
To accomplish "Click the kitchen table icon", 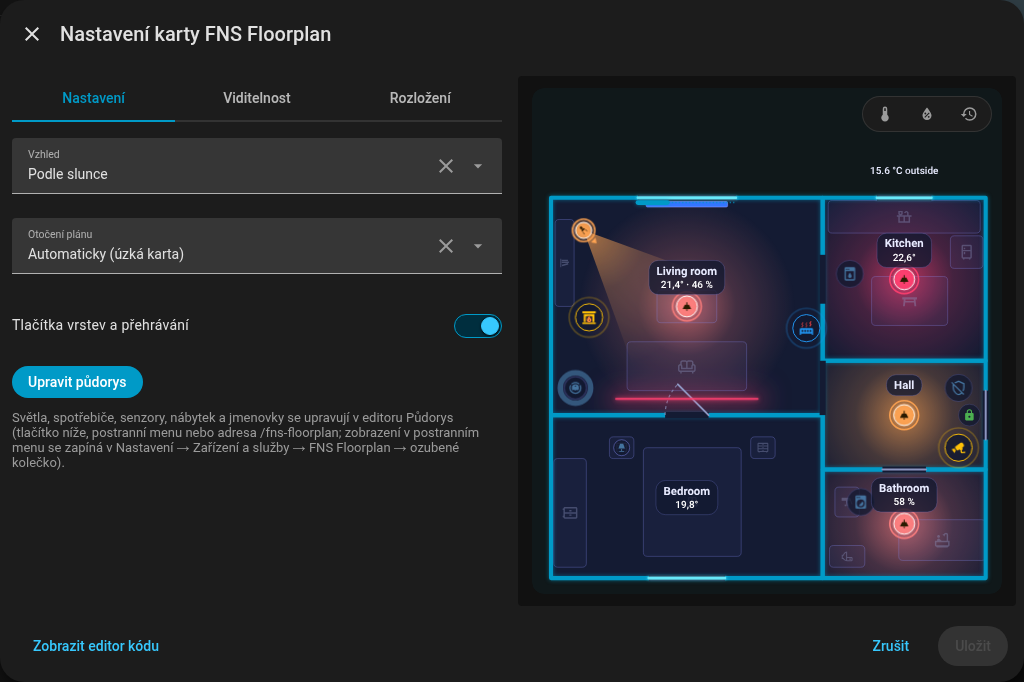I will [910, 301].
